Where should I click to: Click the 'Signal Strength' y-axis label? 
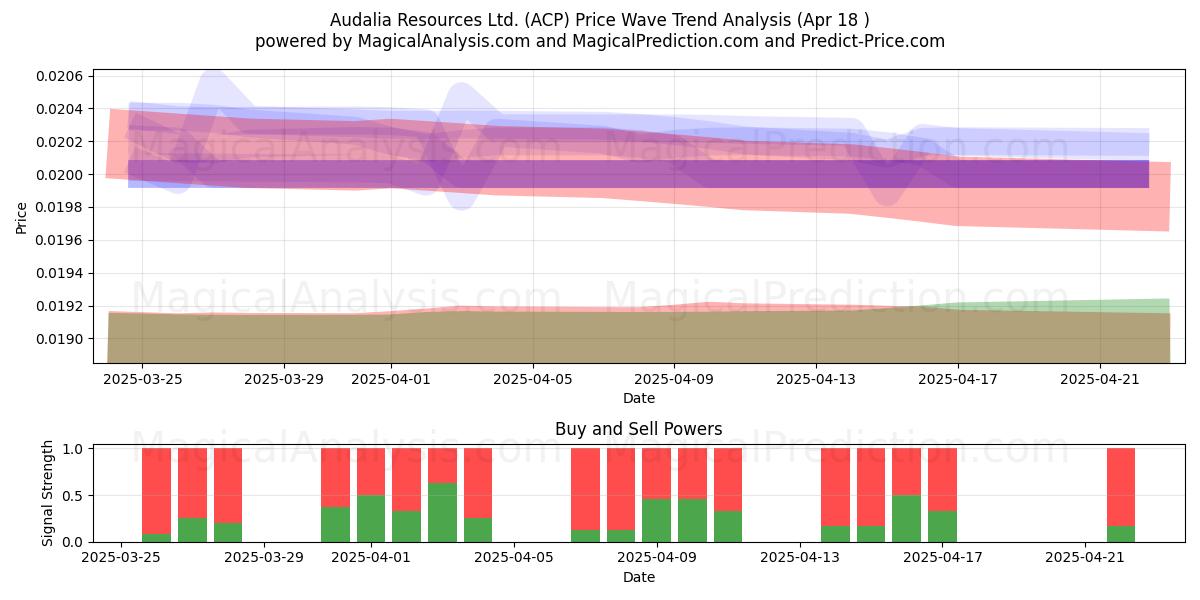(x=47, y=495)
